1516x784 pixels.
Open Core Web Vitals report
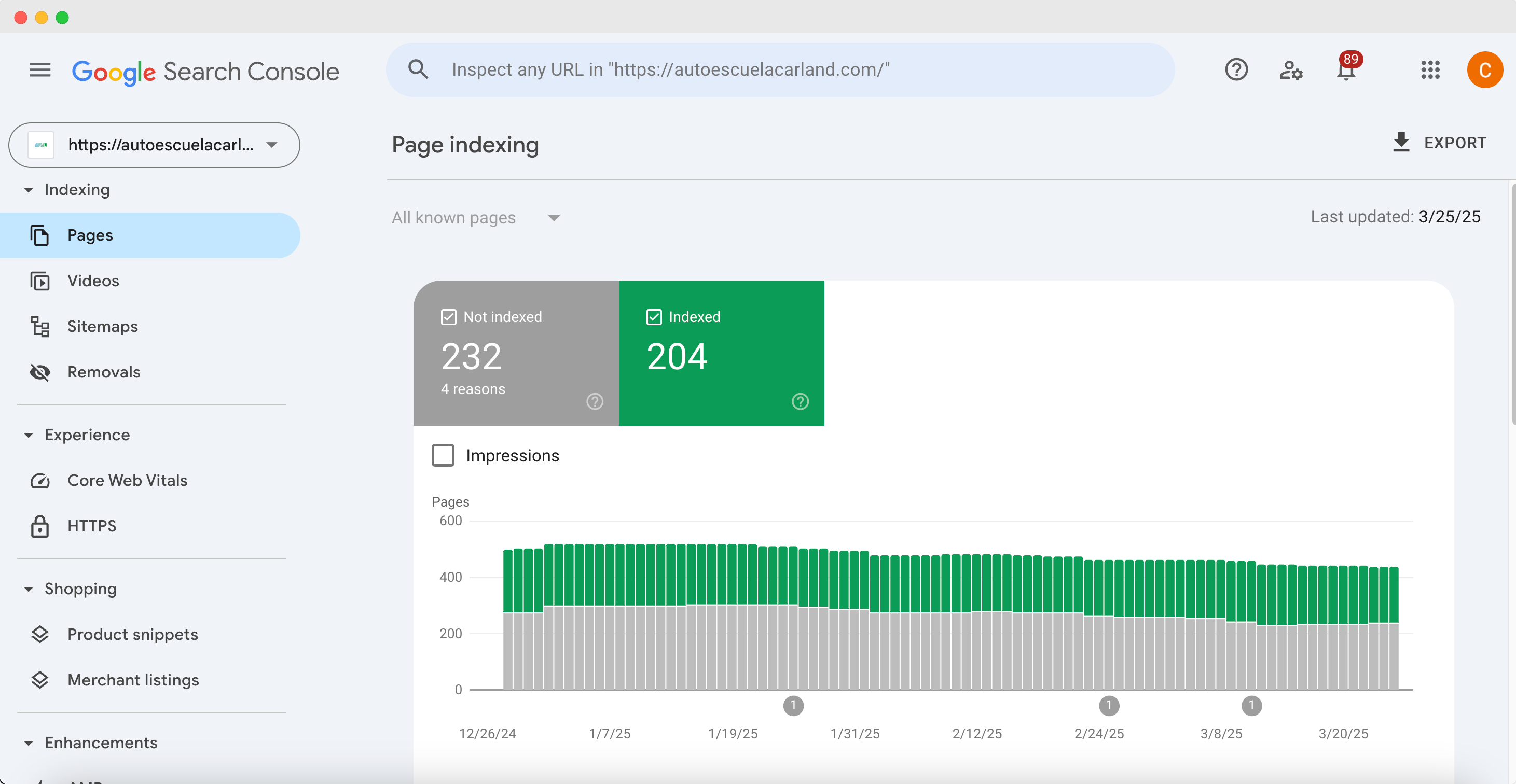pyautogui.click(x=150, y=481)
